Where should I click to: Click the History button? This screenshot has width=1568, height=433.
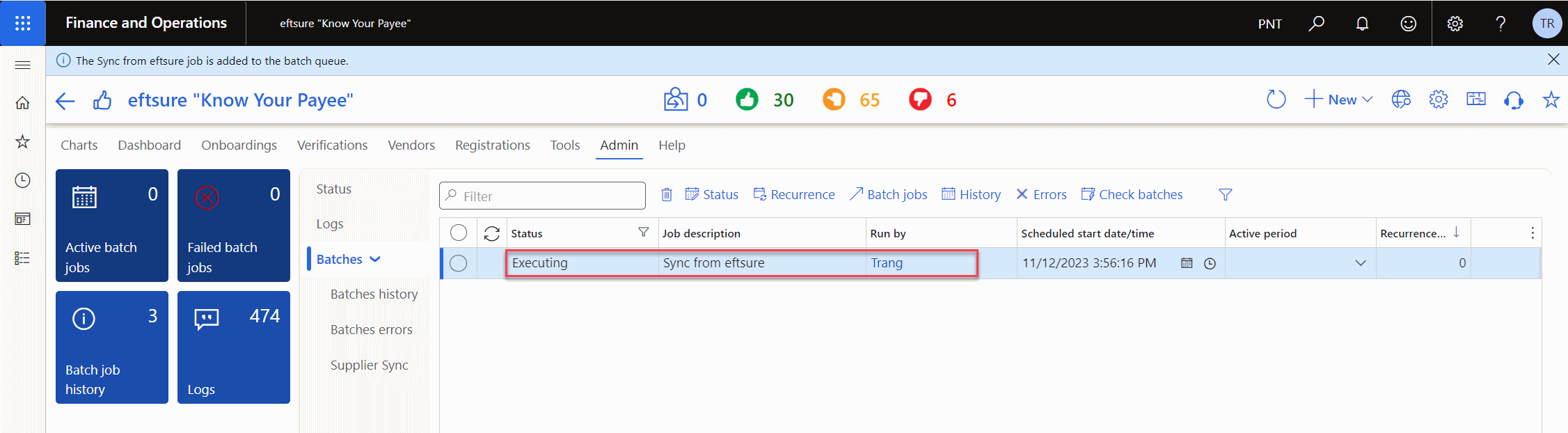point(972,195)
